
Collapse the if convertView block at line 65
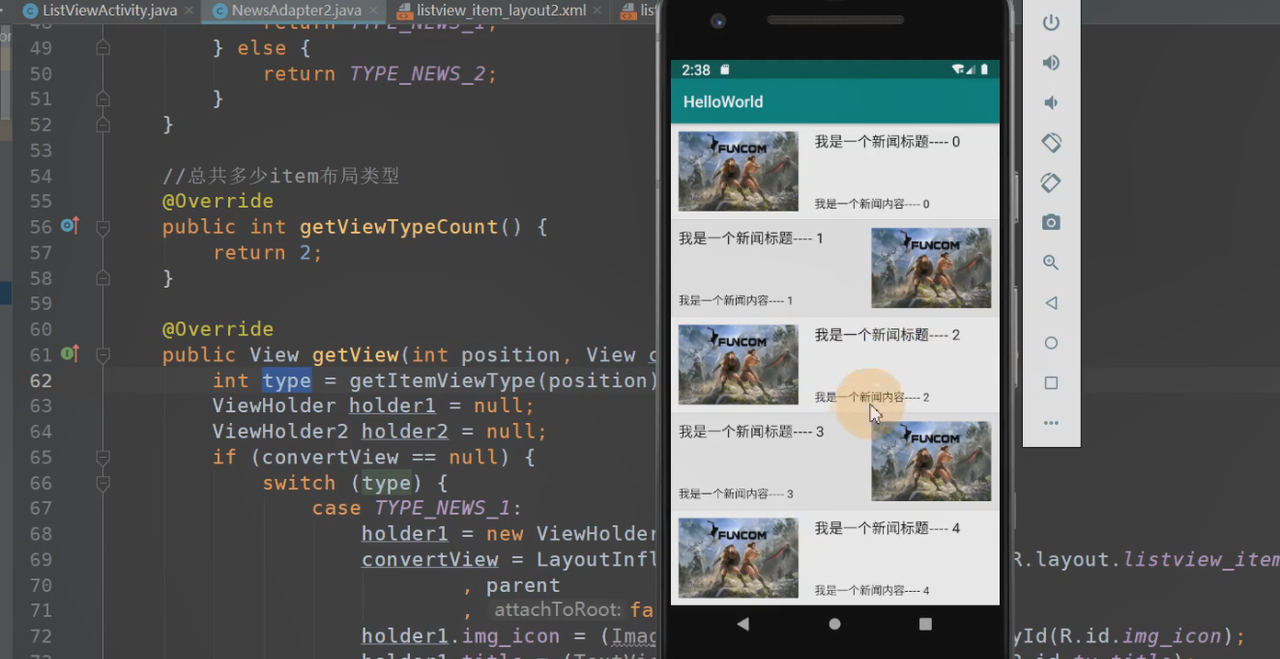pos(102,457)
